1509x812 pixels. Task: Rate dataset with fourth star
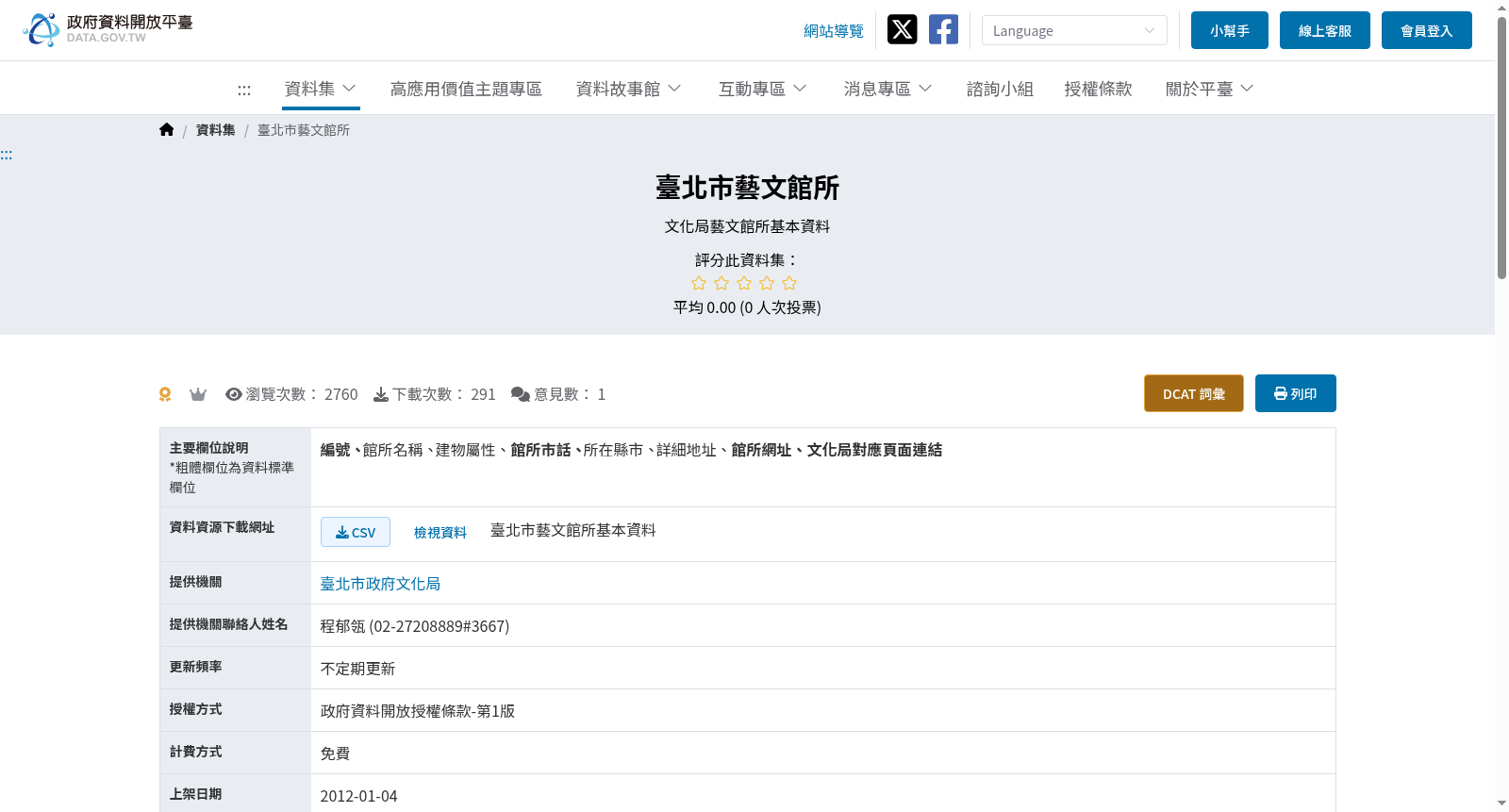(x=767, y=283)
